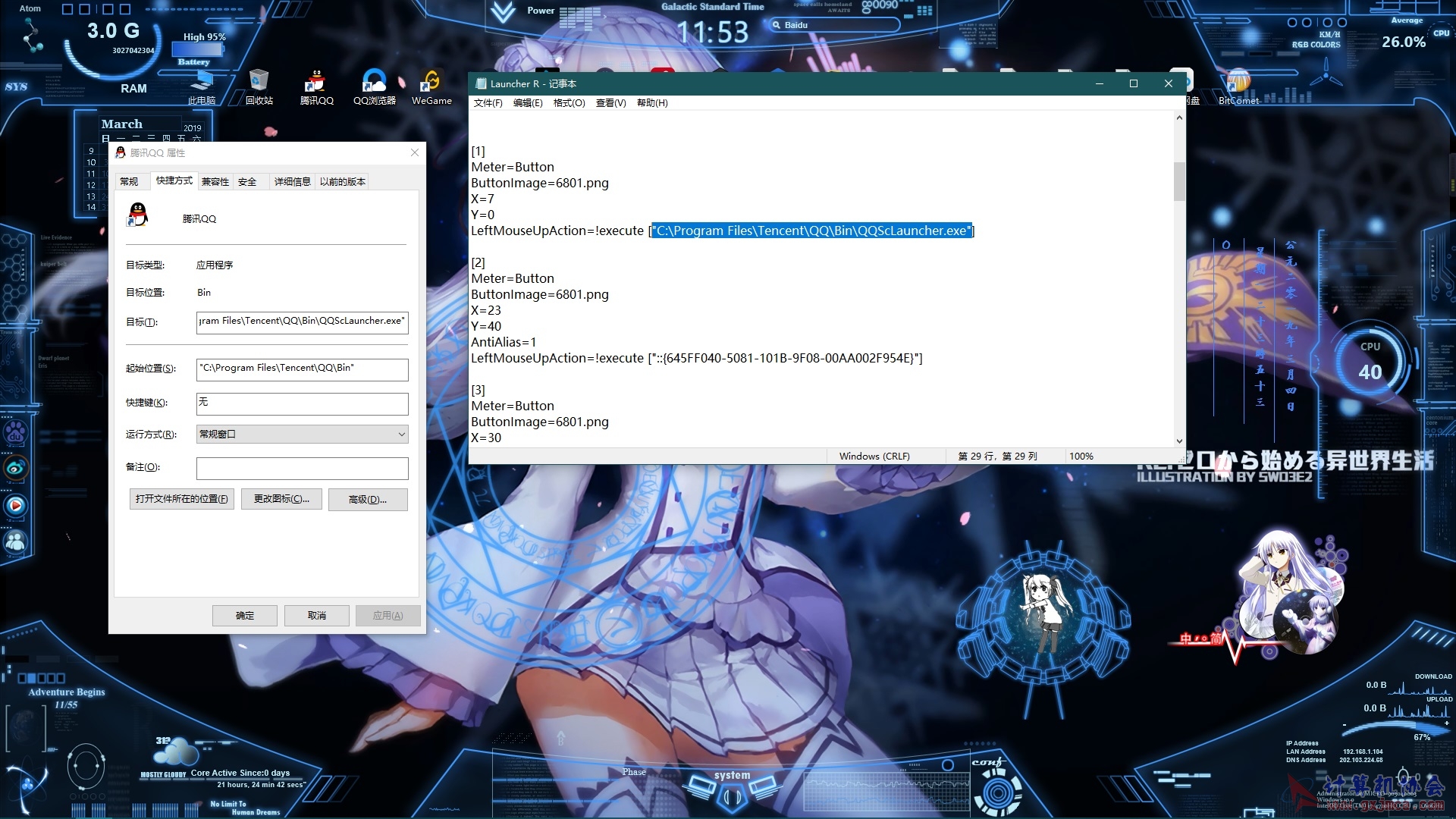Open the 运行方式 dropdown showing 常规窗口
Image resolution: width=1456 pixels, height=819 pixels.
[x=302, y=434]
